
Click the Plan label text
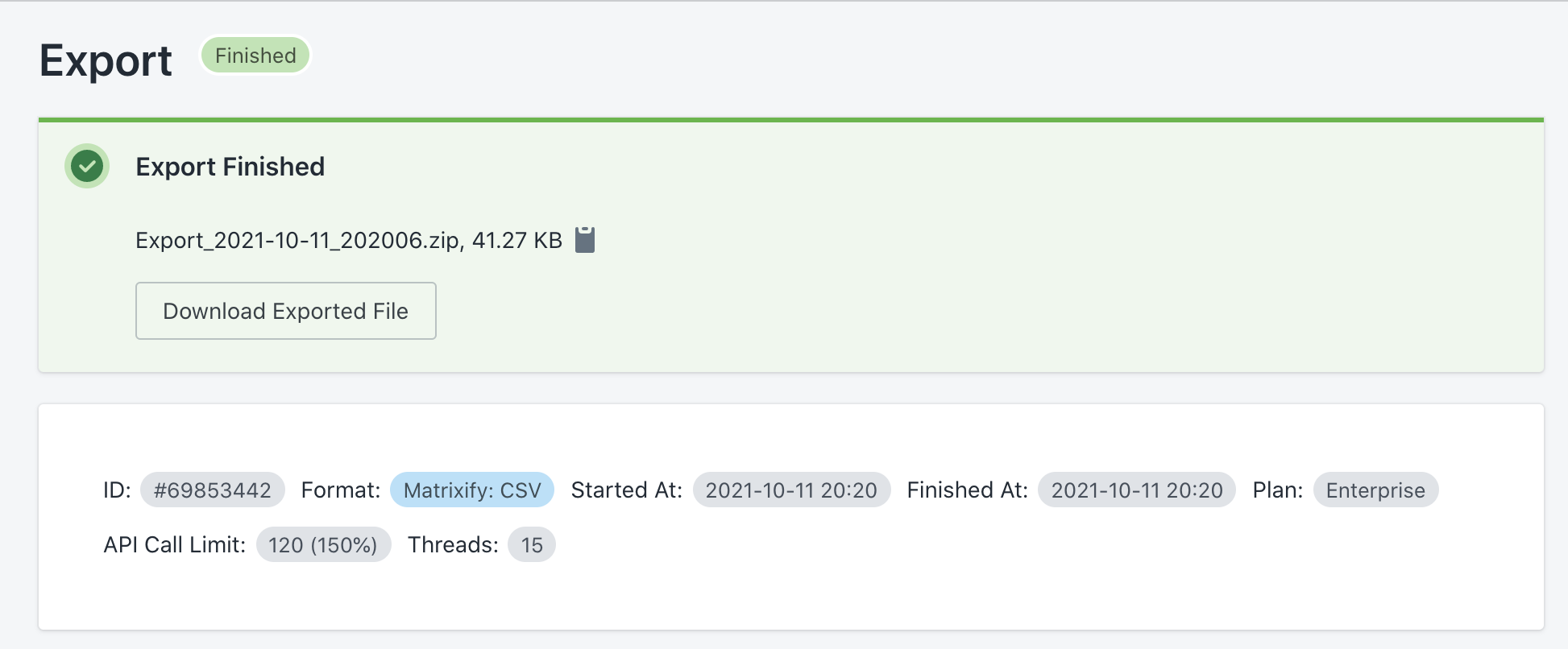1278,490
